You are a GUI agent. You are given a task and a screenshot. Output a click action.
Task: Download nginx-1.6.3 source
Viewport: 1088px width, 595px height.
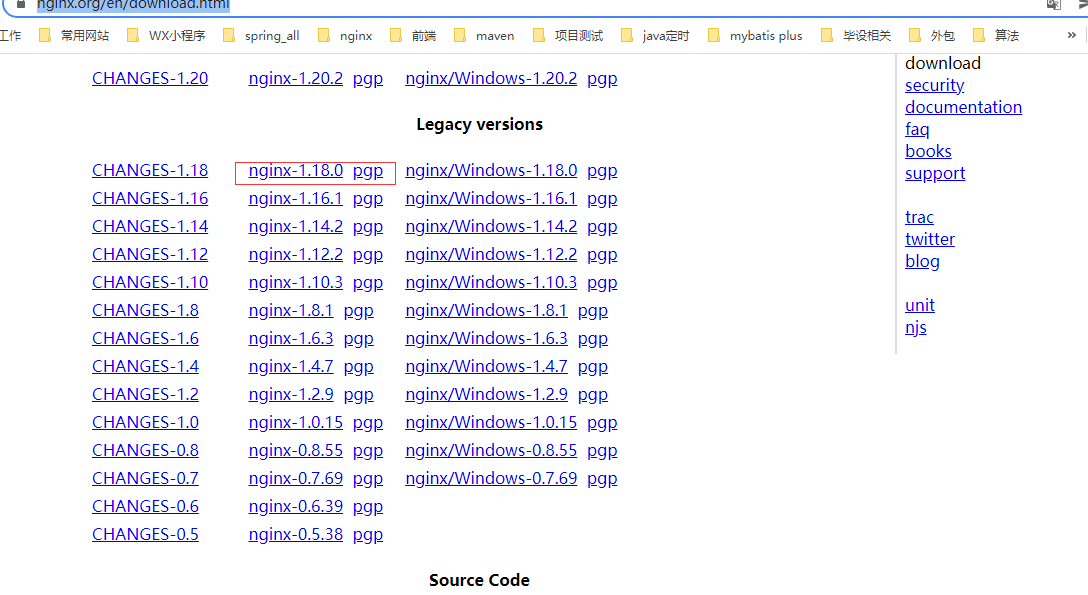click(x=291, y=338)
